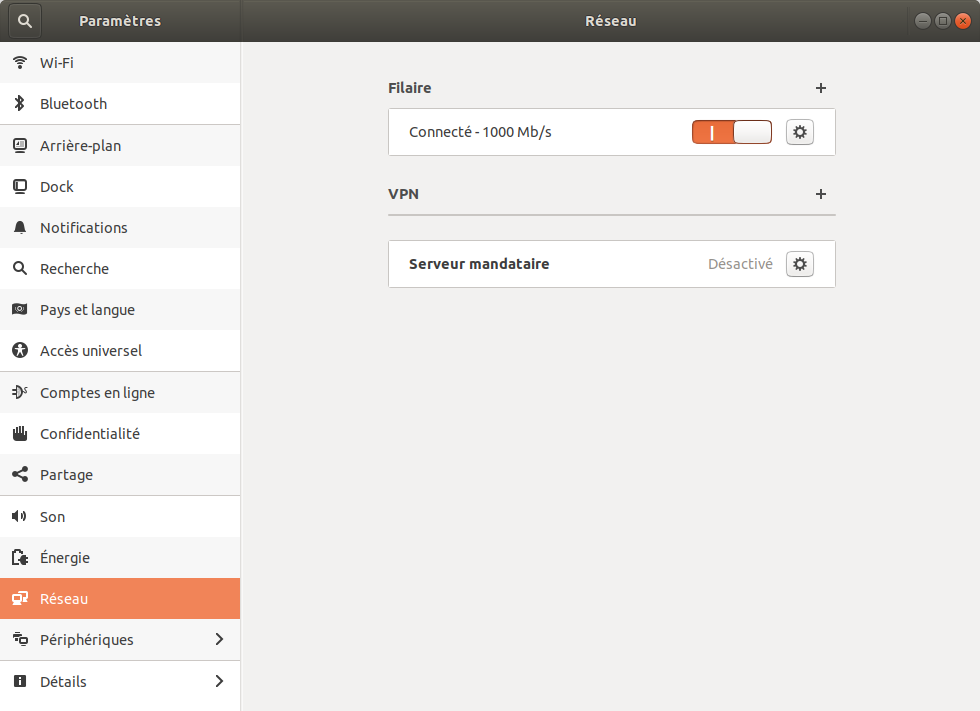This screenshot has height=711, width=980.
Task: Expand the Périphériques section
Action: pyautogui.click(x=120, y=639)
